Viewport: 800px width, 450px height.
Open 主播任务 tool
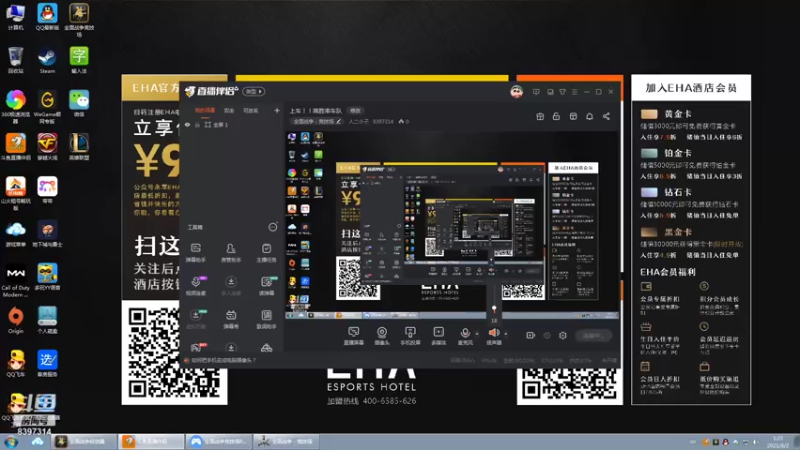pos(266,253)
